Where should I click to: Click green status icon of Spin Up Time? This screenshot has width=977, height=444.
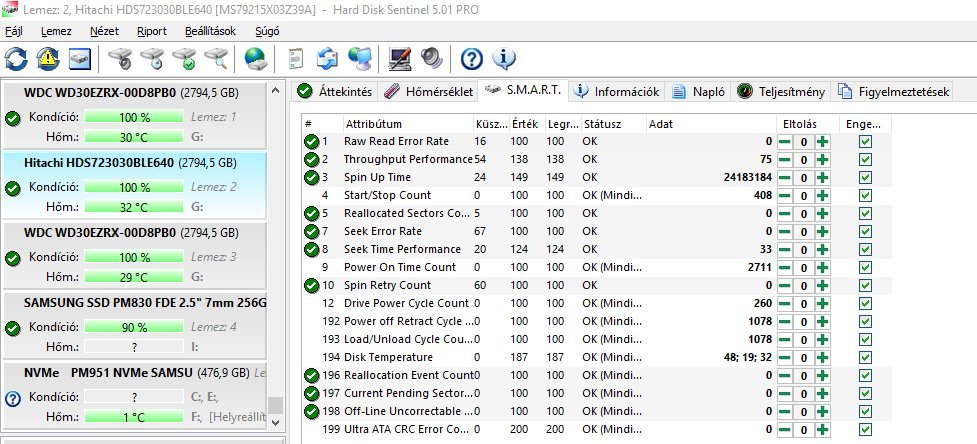(x=312, y=177)
